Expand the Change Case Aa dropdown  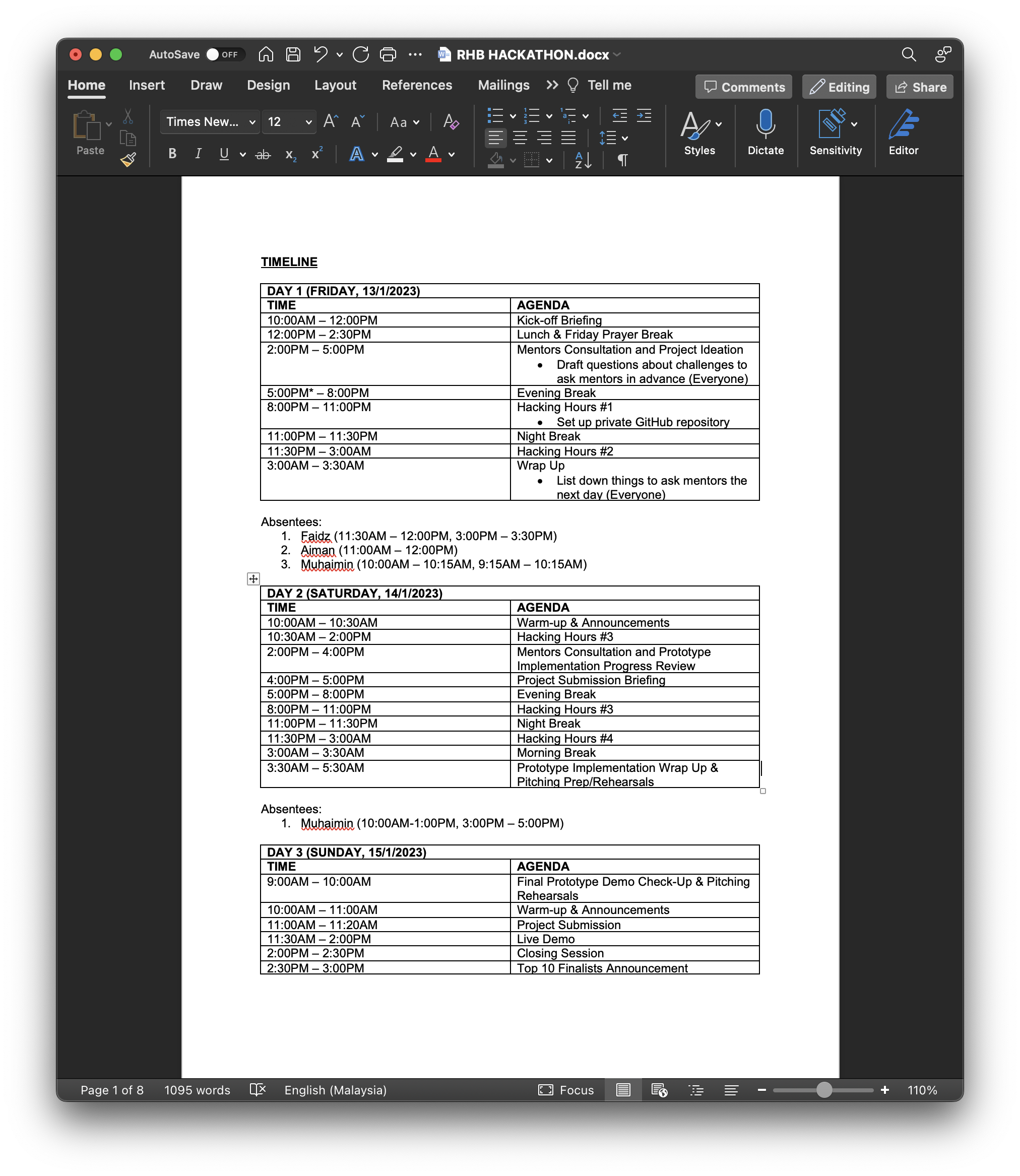pos(404,122)
